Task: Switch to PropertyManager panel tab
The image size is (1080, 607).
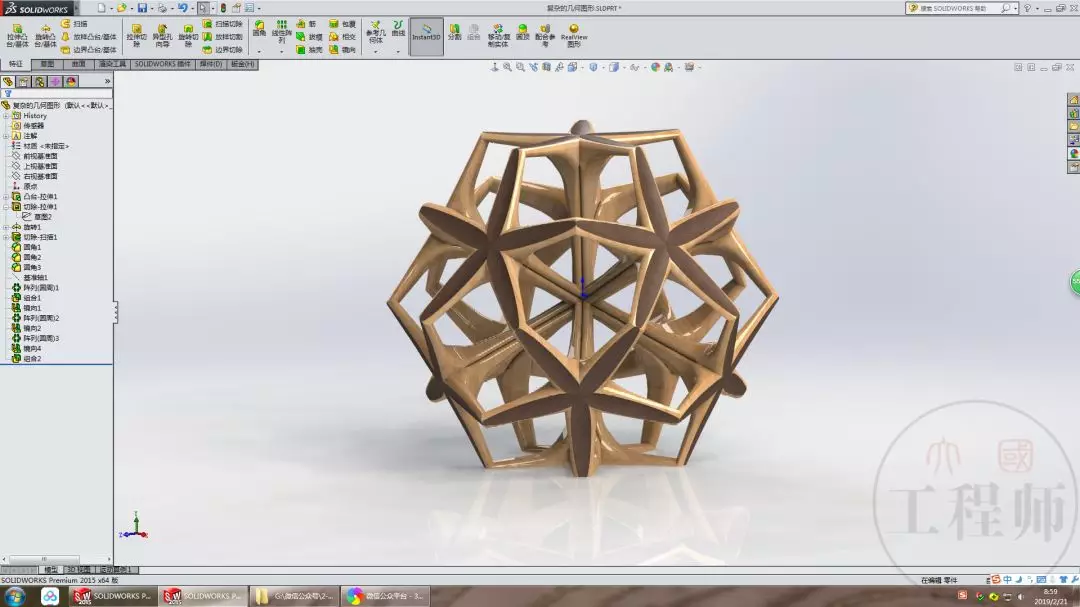Action: tap(24, 81)
